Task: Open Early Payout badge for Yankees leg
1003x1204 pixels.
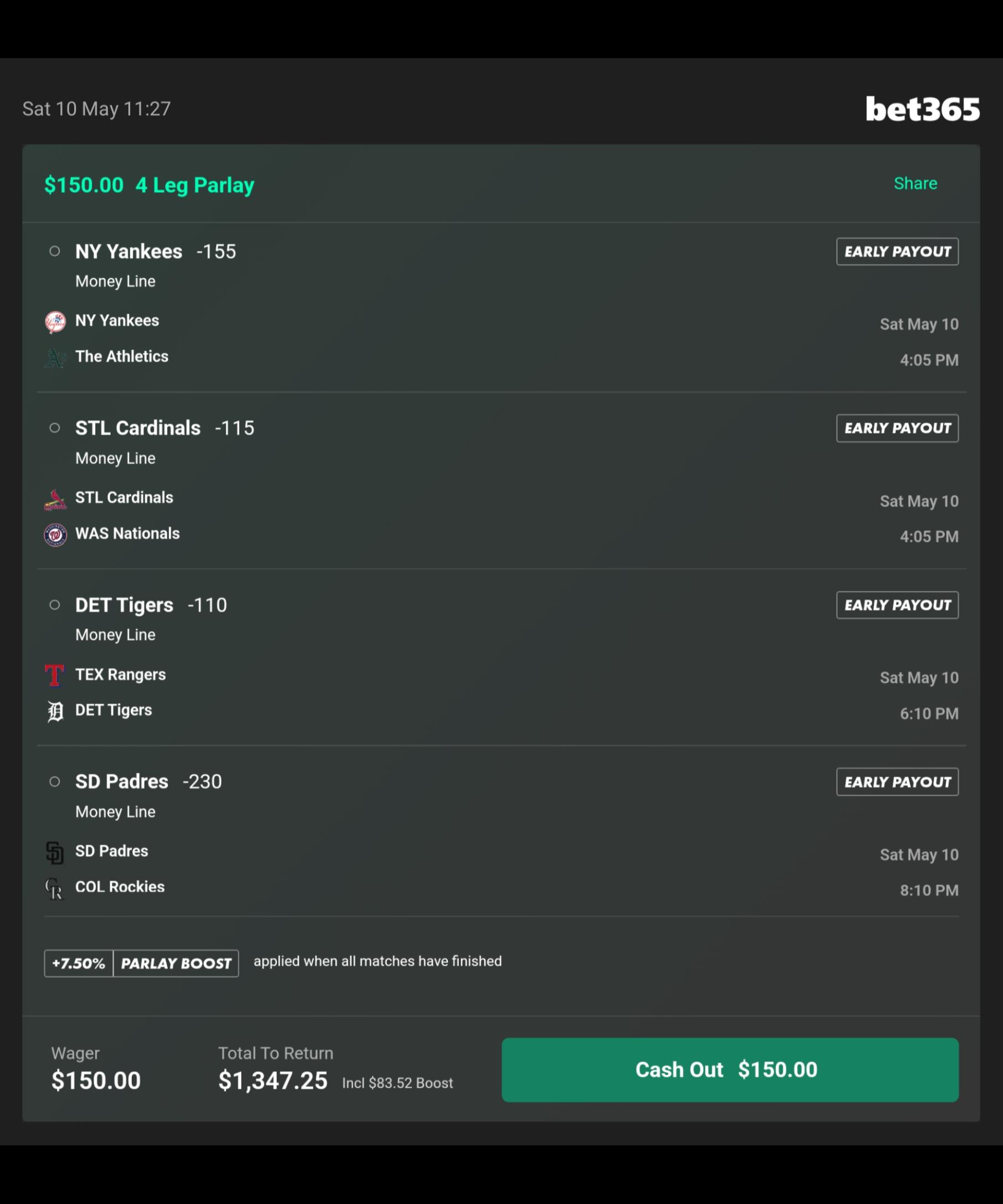Action: tap(897, 252)
